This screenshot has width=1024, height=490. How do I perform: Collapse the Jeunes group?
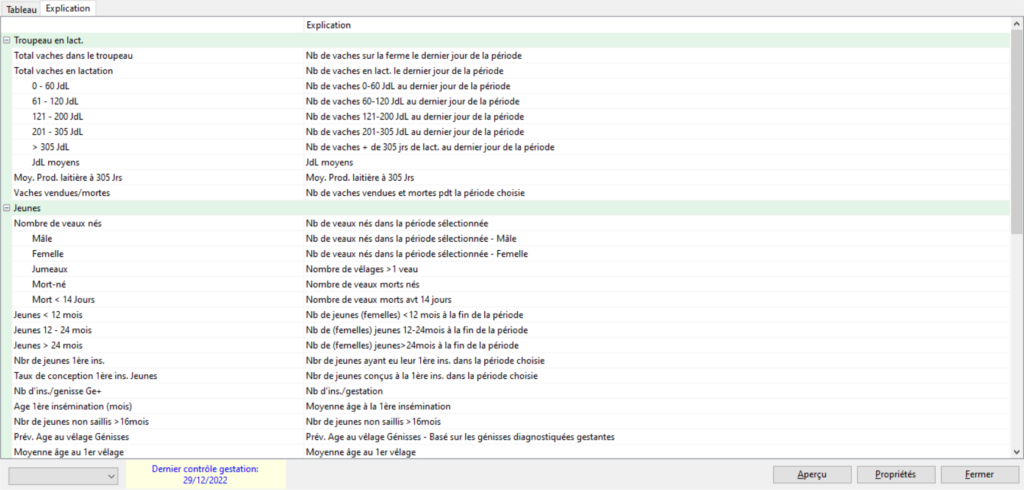click(x=7, y=207)
